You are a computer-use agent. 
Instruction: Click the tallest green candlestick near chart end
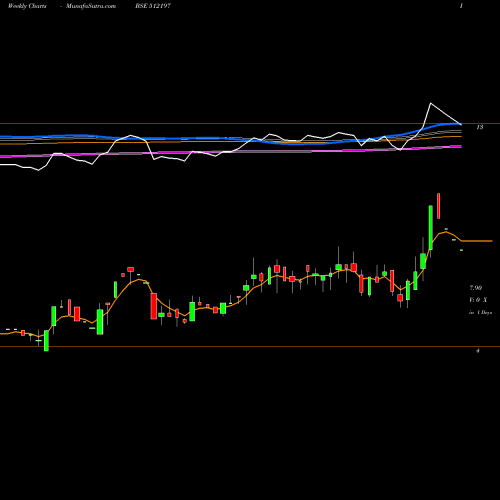tap(431, 227)
